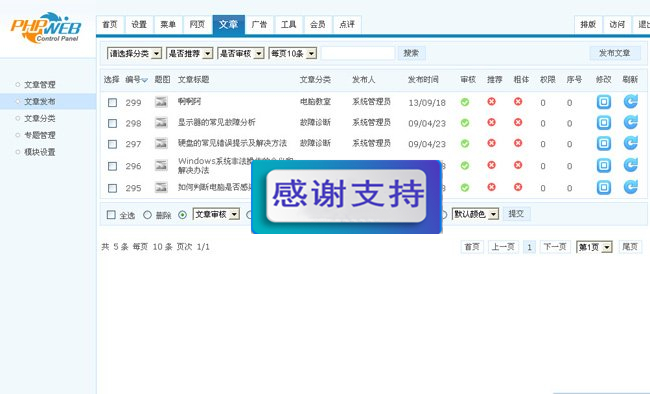Refresh article 296 with its refresh icon
The width and height of the screenshot is (650, 394).
(x=631, y=165)
